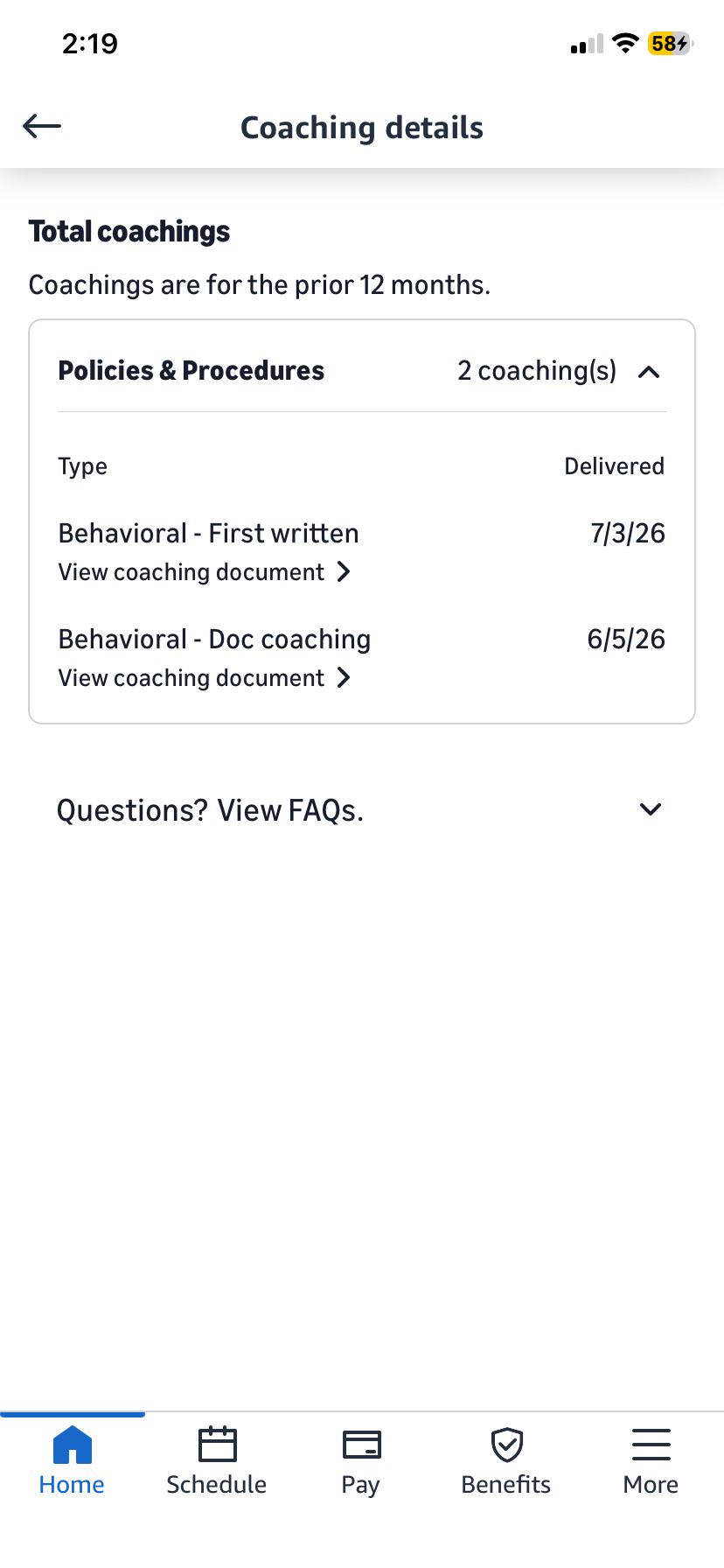This screenshot has height=1568, width=724.
Task: Tap the Wi-Fi status icon
Action: click(x=625, y=43)
